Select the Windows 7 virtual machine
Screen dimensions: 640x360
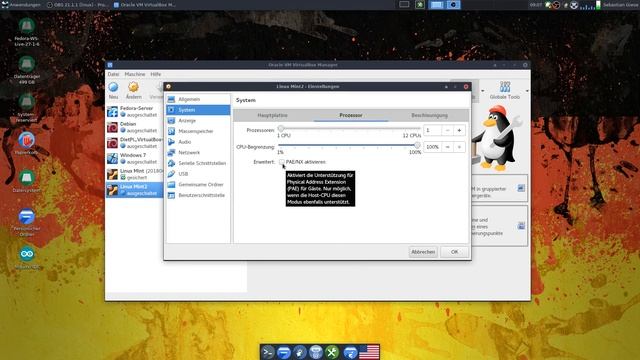pyautogui.click(x=134, y=158)
